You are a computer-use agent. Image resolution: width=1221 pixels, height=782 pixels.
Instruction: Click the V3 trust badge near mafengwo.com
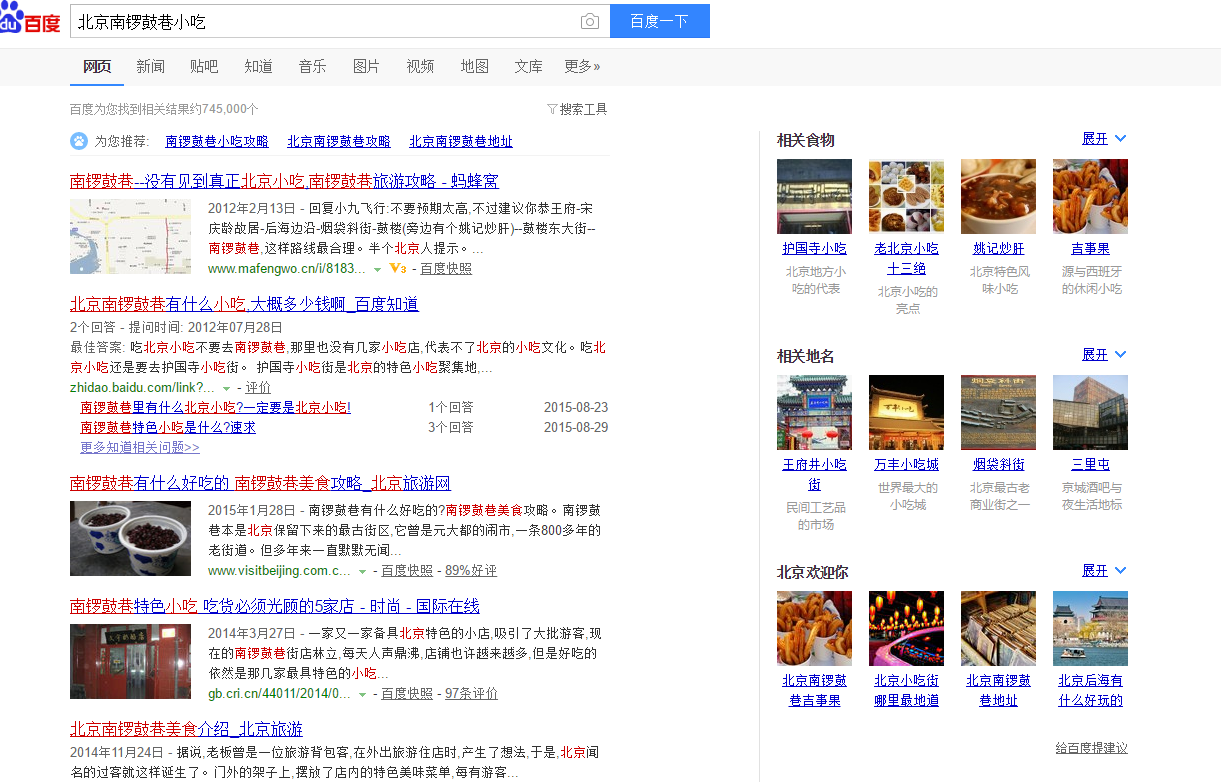[x=397, y=268]
